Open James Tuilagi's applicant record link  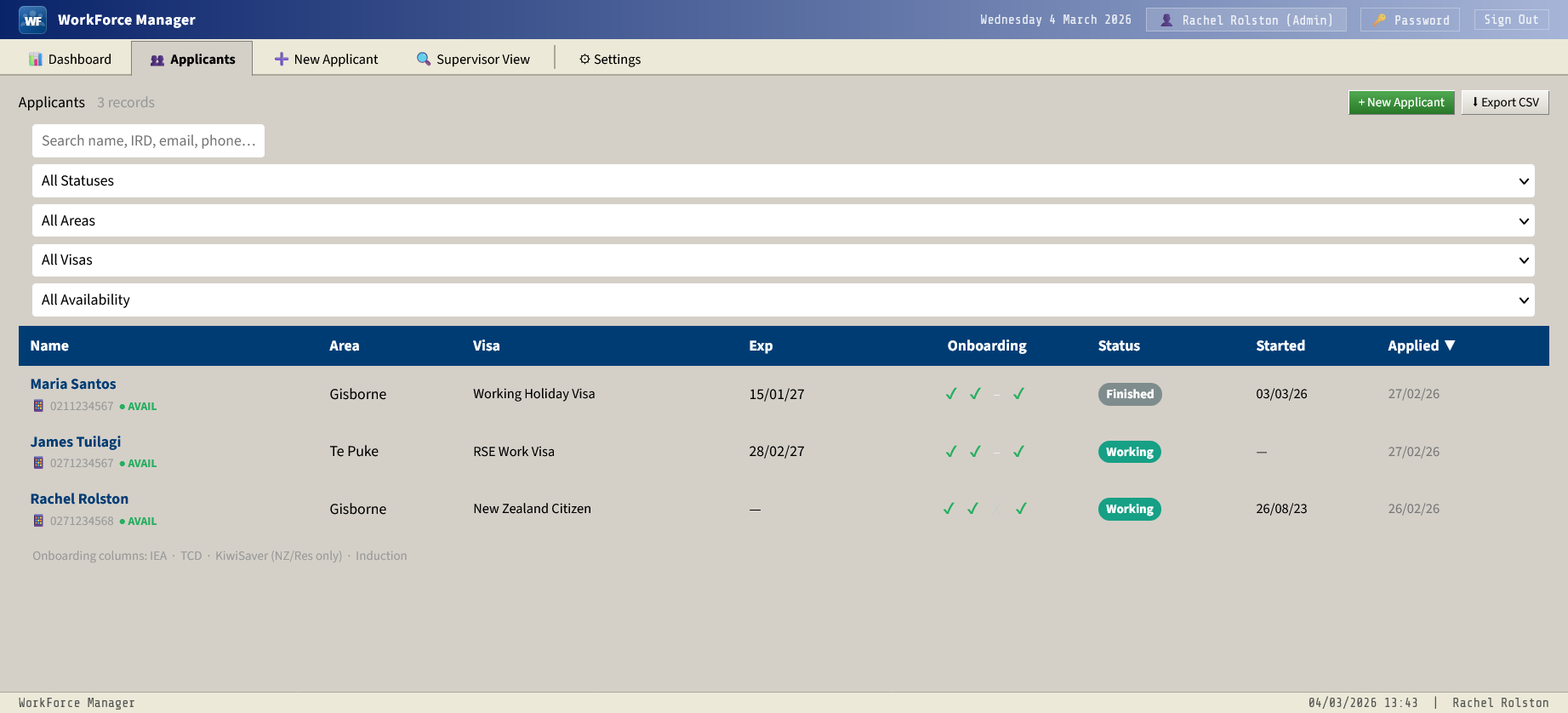click(76, 442)
